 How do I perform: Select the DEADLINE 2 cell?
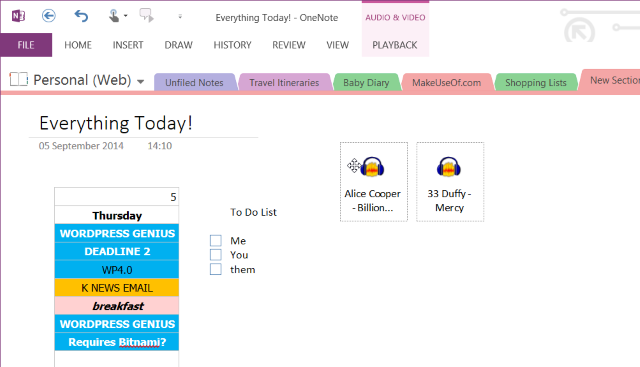point(117,251)
